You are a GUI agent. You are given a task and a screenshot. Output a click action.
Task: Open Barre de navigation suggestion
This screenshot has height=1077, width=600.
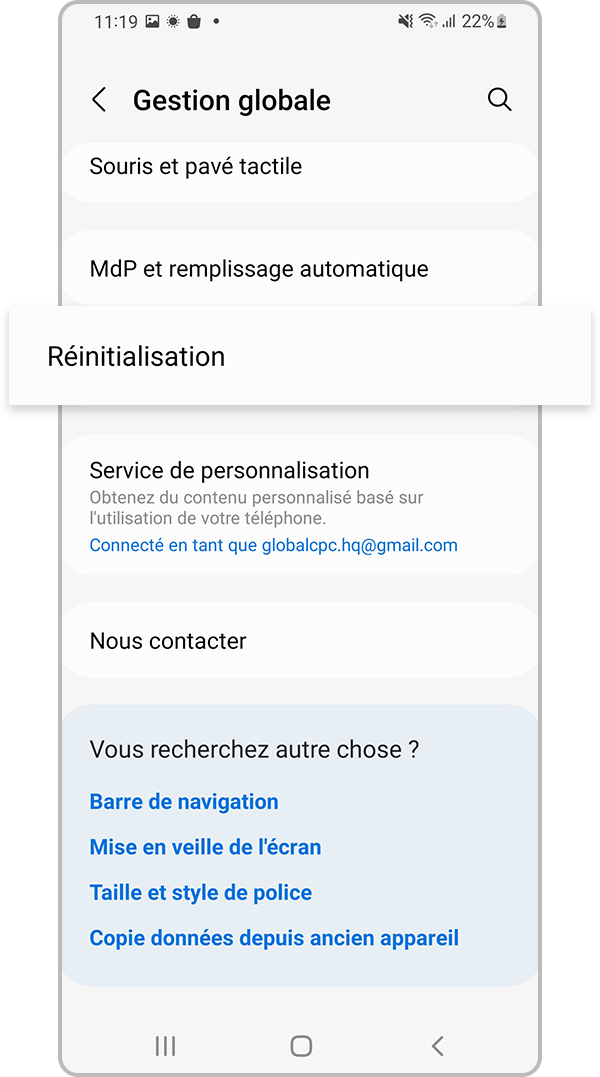tap(184, 801)
